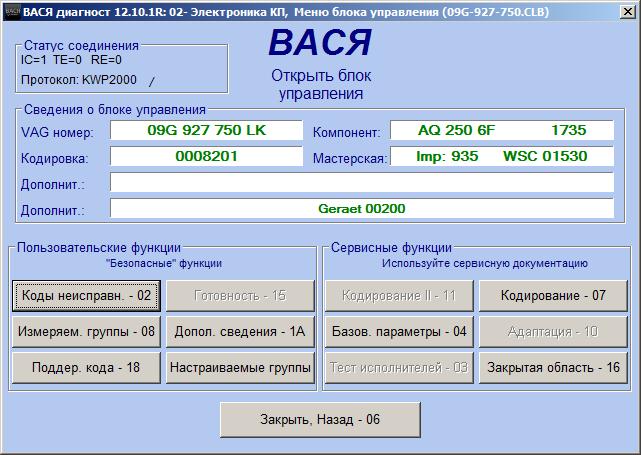Open Коды неисправн. - 02 fault codes
This screenshot has width=641, height=455.
86,296
